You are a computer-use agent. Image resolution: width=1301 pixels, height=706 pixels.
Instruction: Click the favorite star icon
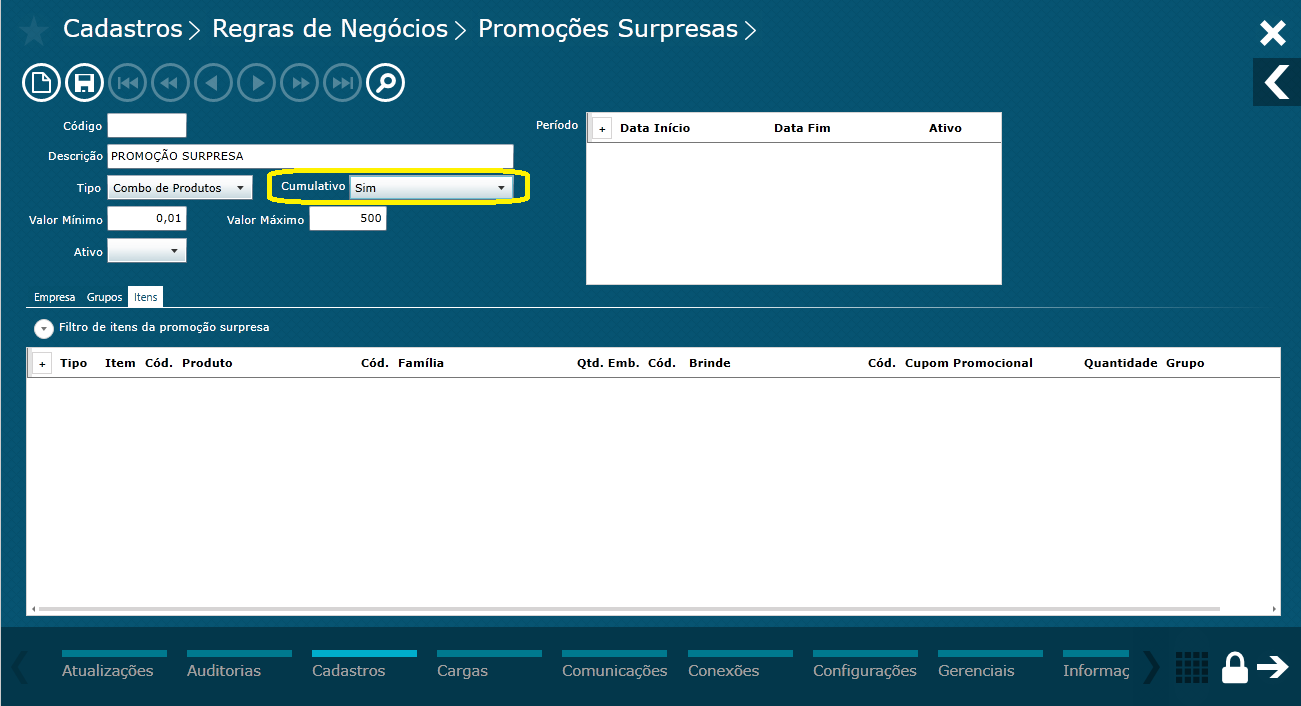33,32
